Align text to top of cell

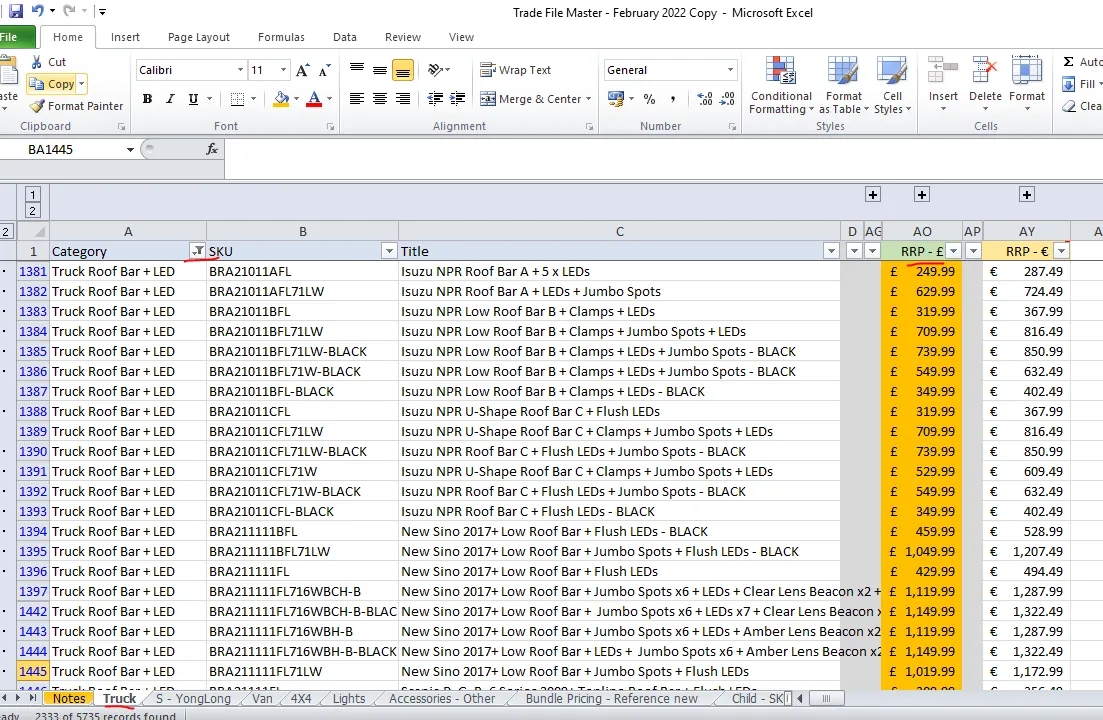pyautogui.click(x=357, y=70)
